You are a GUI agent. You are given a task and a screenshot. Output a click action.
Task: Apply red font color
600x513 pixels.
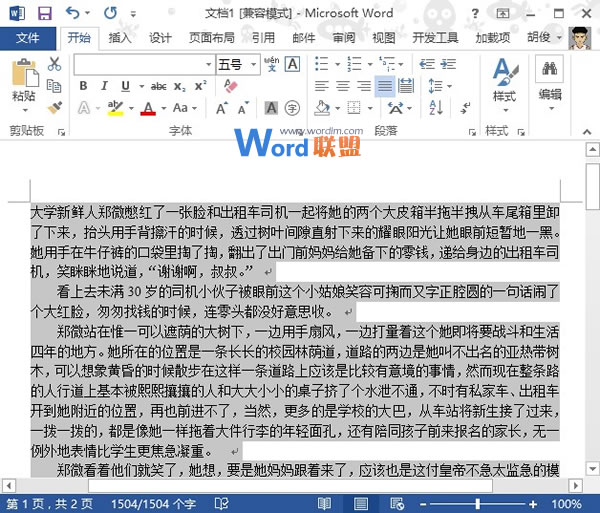pyautogui.click(x=148, y=108)
